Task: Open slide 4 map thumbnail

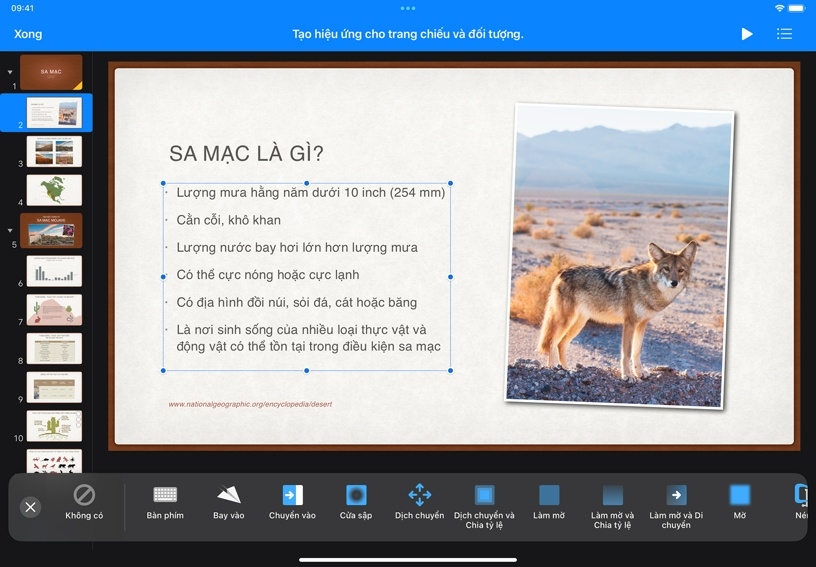Action: [x=54, y=189]
